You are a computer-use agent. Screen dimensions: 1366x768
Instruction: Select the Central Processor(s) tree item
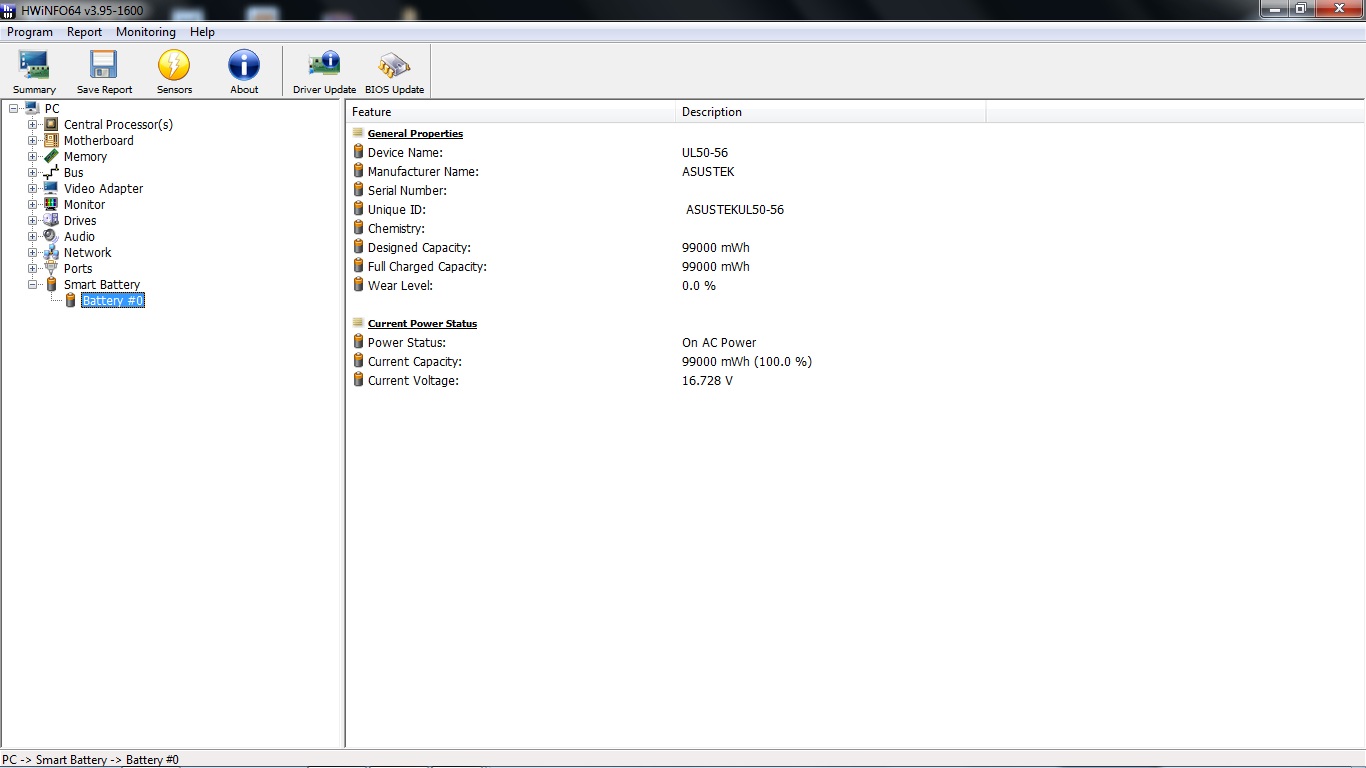tap(118, 124)
